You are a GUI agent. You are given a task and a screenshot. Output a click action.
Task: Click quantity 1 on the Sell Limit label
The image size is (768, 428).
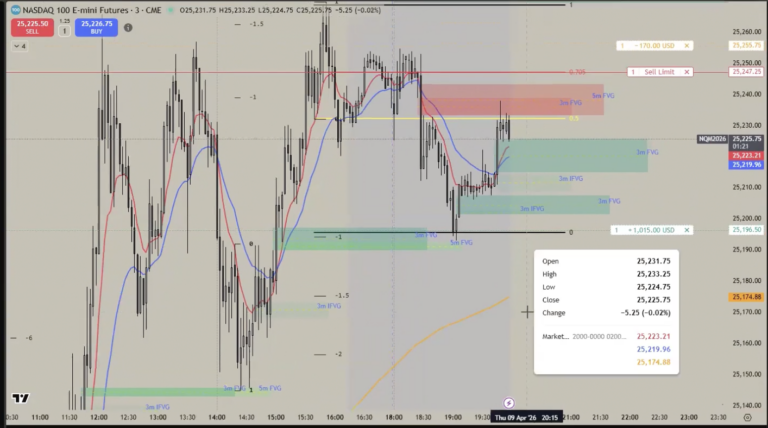(x=633, y=72)
